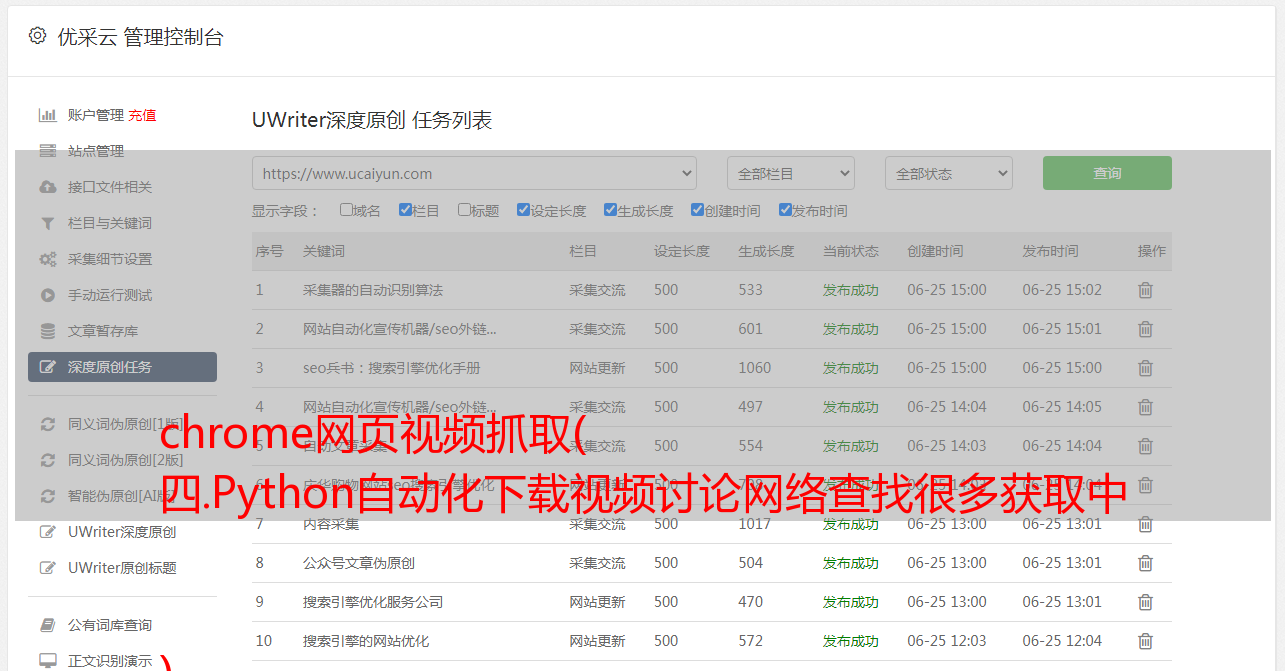Open the site URL dropdown

click(x=474, y=173)
